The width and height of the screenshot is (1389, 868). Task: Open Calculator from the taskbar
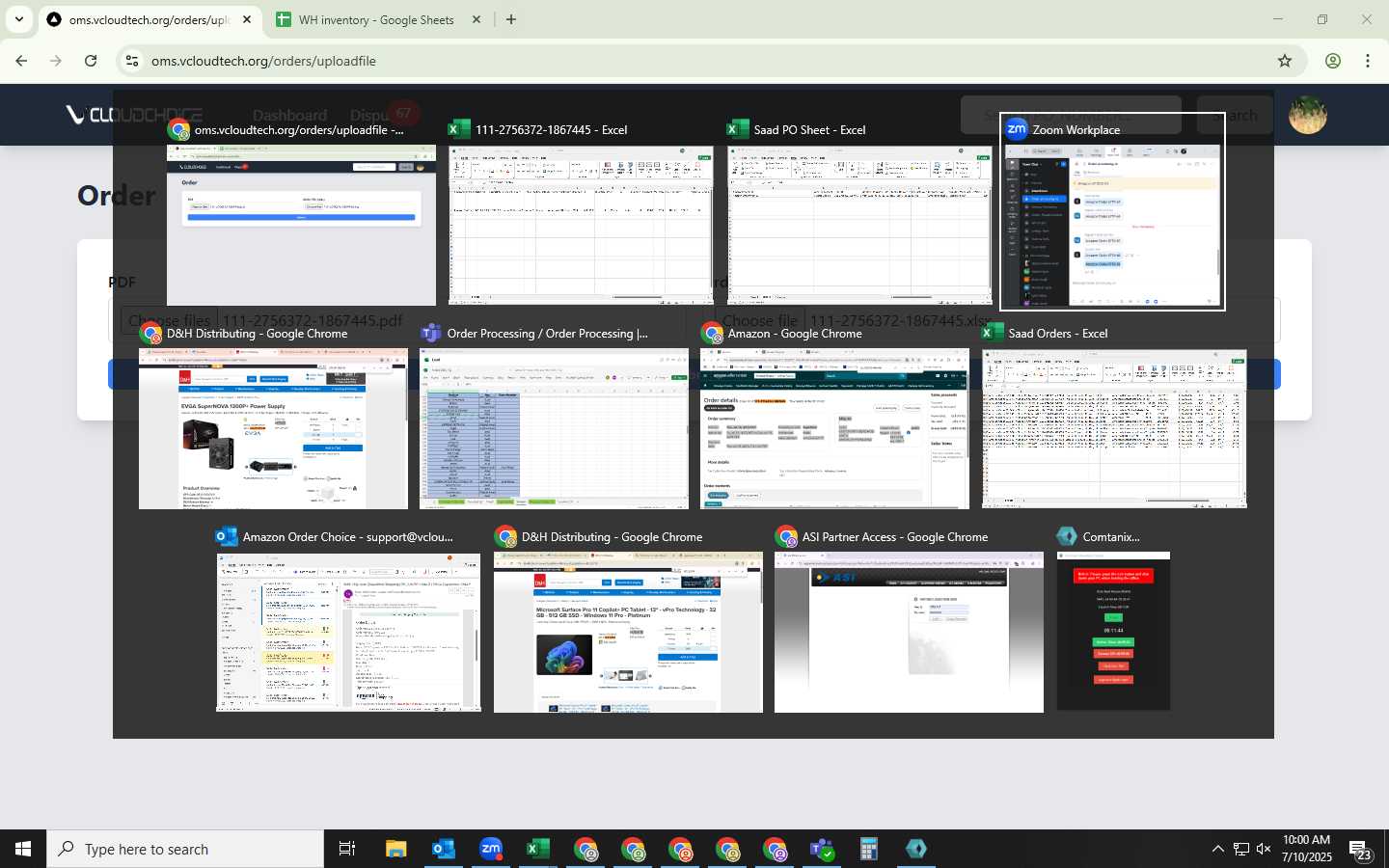[869, 849]
